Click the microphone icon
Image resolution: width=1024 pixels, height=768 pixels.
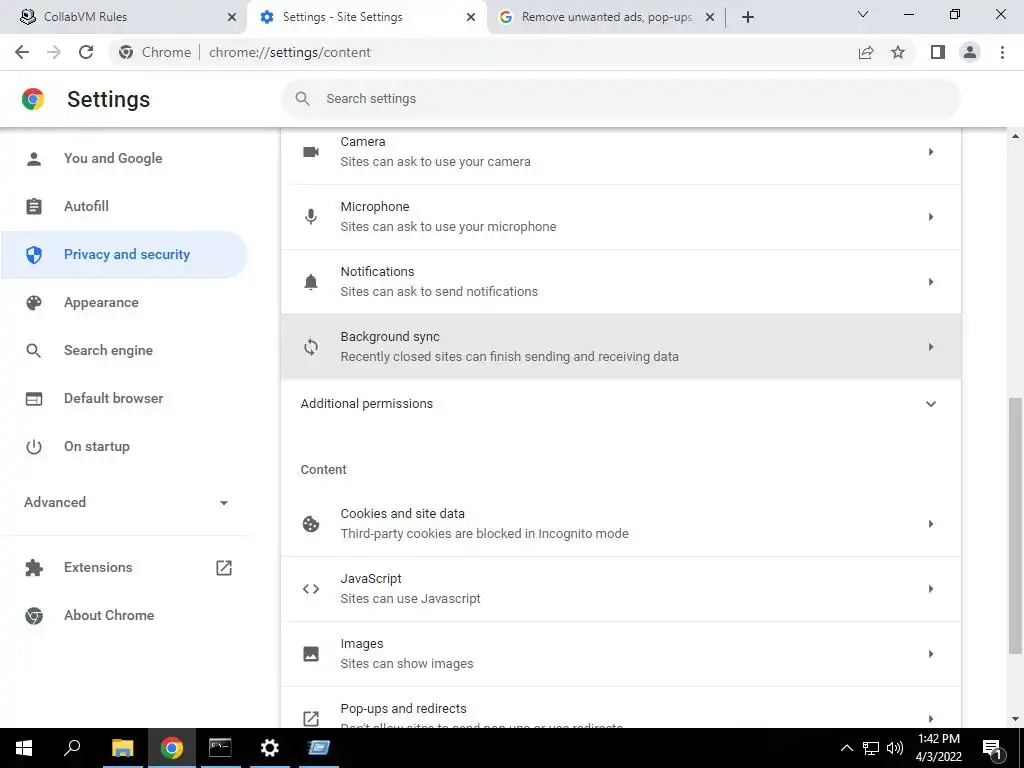[311, 217]
